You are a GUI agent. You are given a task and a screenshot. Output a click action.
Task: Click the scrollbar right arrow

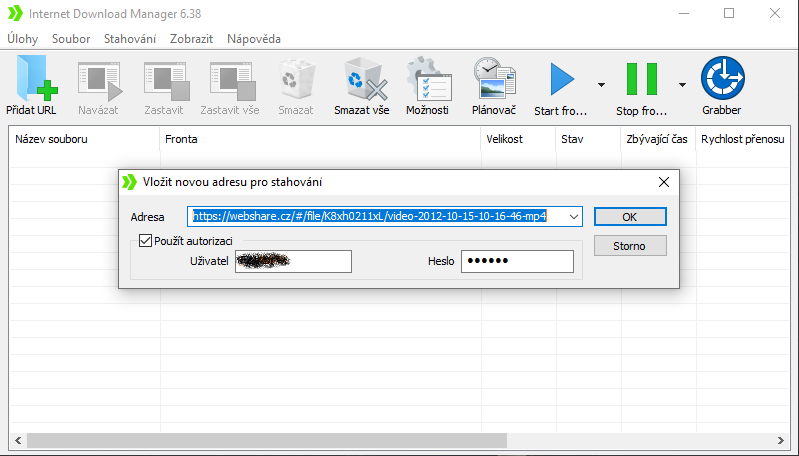click(x=781, y=440)
